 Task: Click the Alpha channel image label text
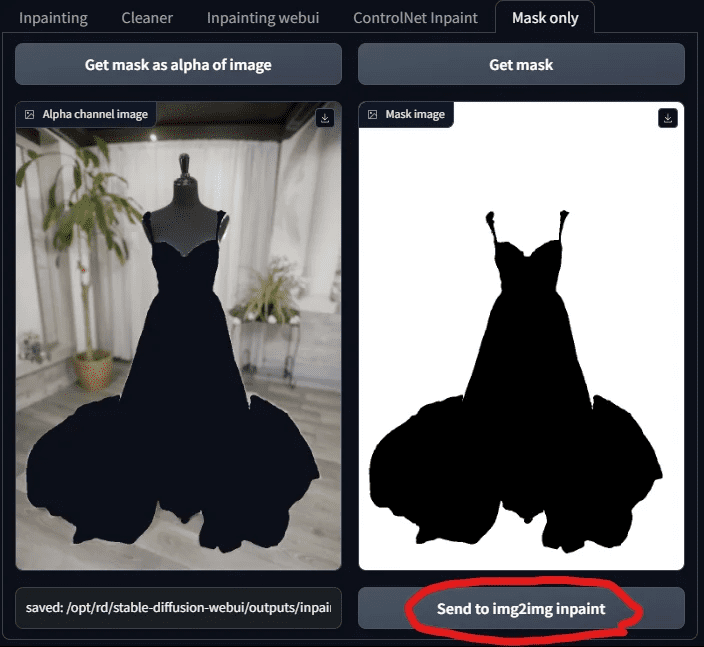95,115
